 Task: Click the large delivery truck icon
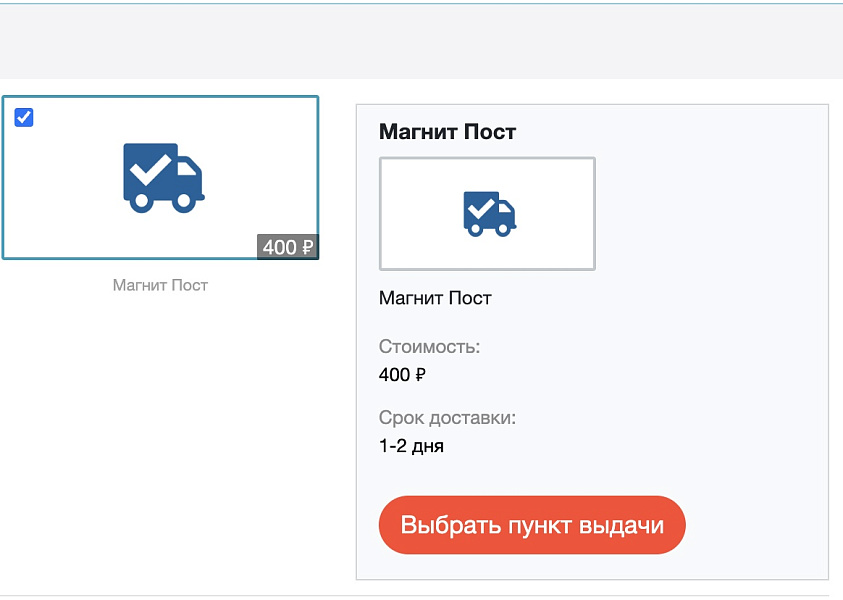tap(163, 177)
